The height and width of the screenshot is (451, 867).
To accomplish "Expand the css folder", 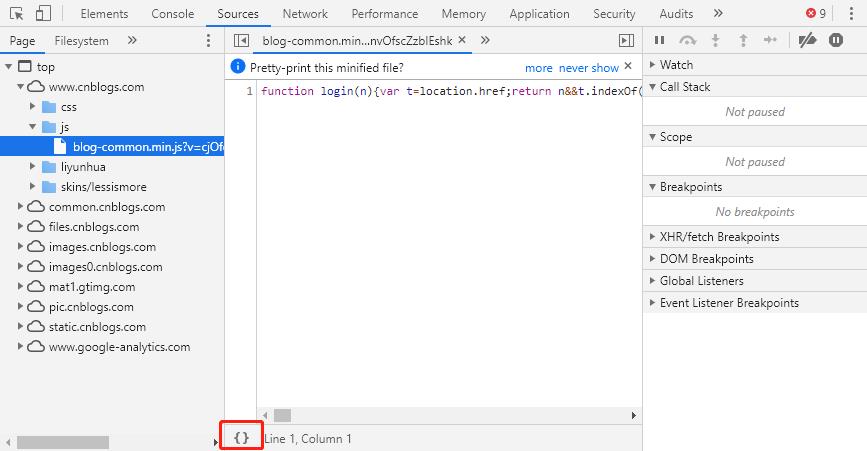I will coord(33,107).
